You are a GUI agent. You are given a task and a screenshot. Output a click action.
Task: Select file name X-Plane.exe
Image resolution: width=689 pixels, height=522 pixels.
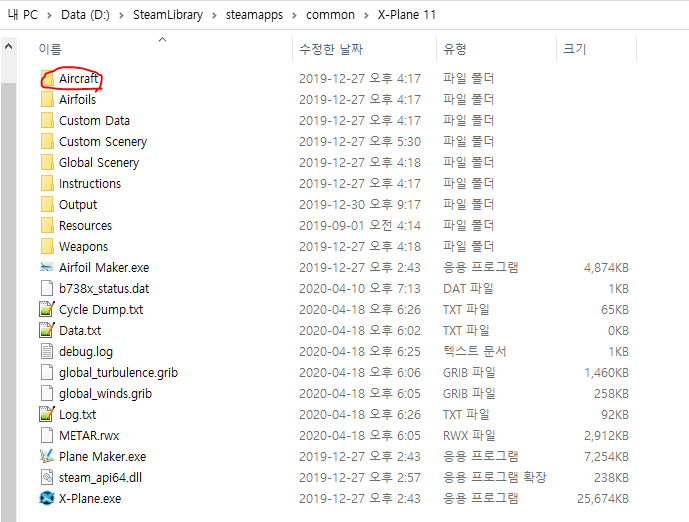click(x=90, y=499)
